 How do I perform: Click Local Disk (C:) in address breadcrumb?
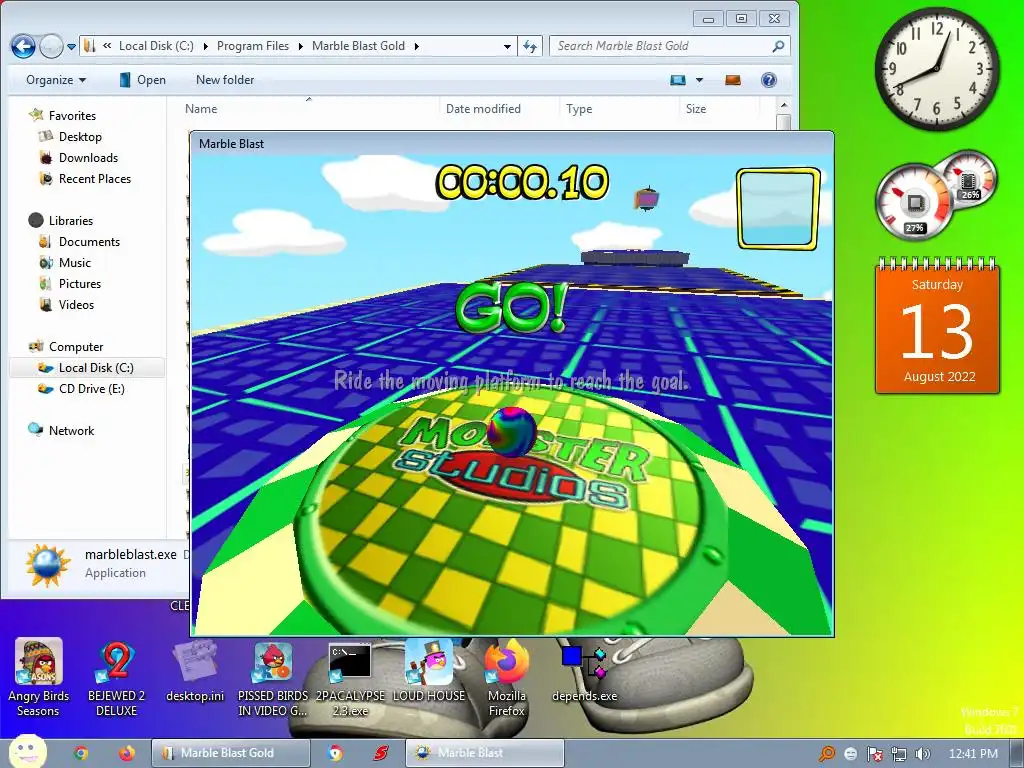tap(156, 46)
